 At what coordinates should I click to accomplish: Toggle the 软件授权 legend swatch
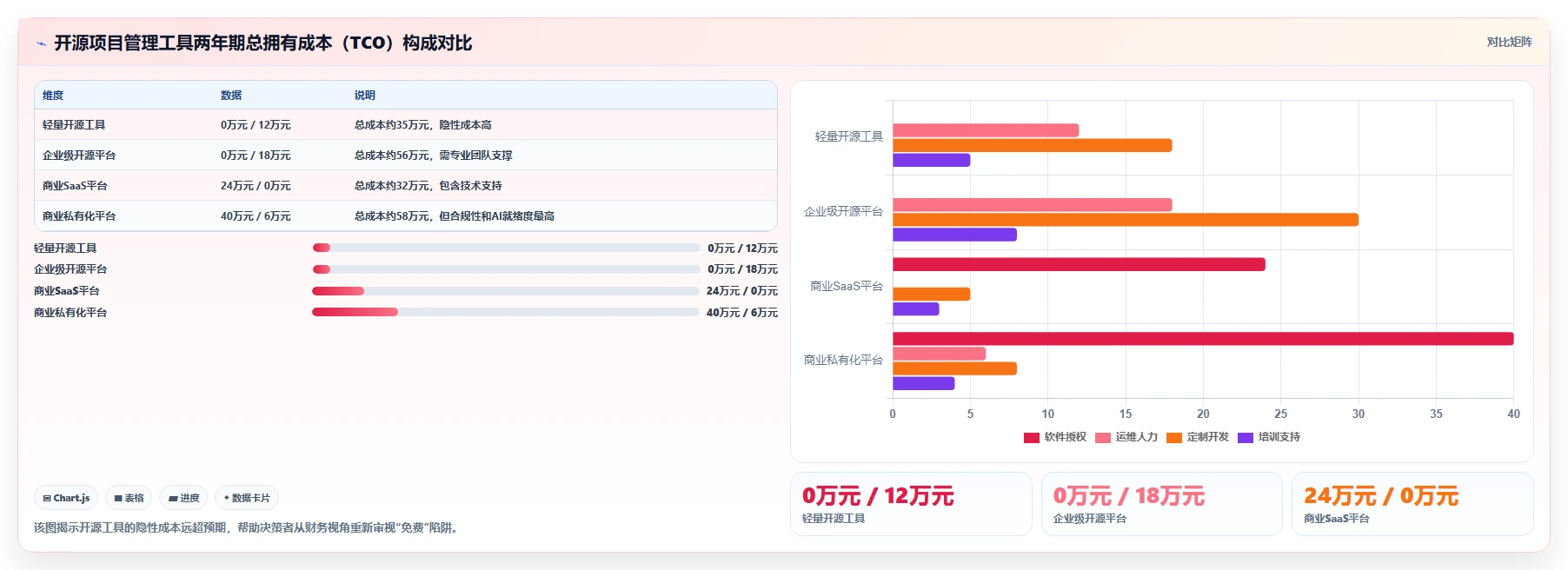coord(1032,437)
